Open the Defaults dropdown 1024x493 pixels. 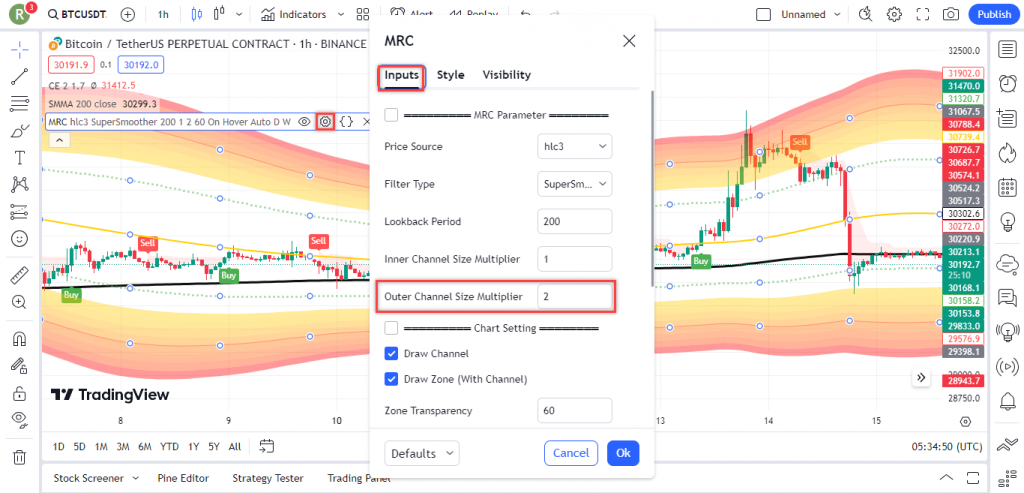tap(422, 453)
